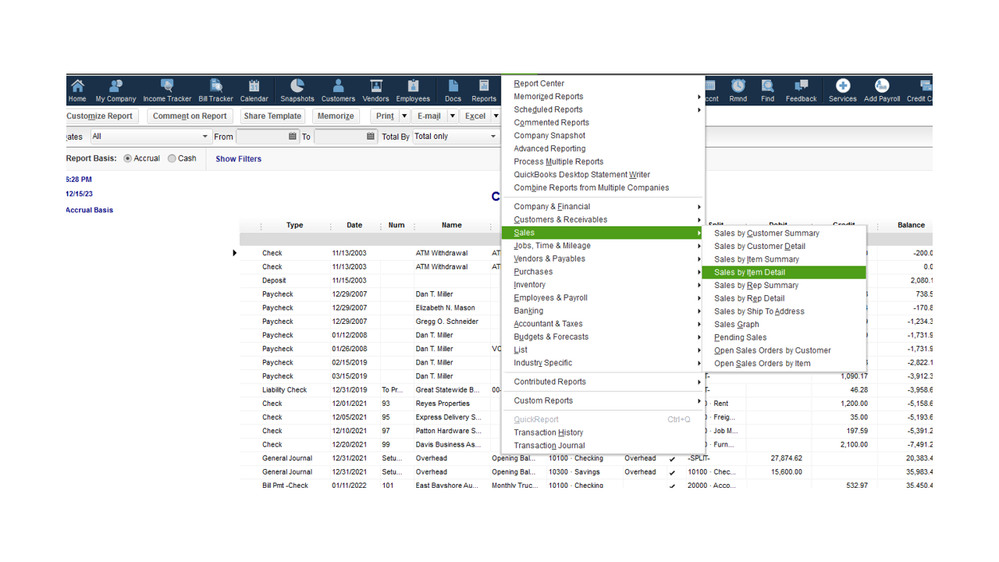The image size is (999, 562).
Task: Expand the Contributed Reports submenu
Action: tap(602, 382)
